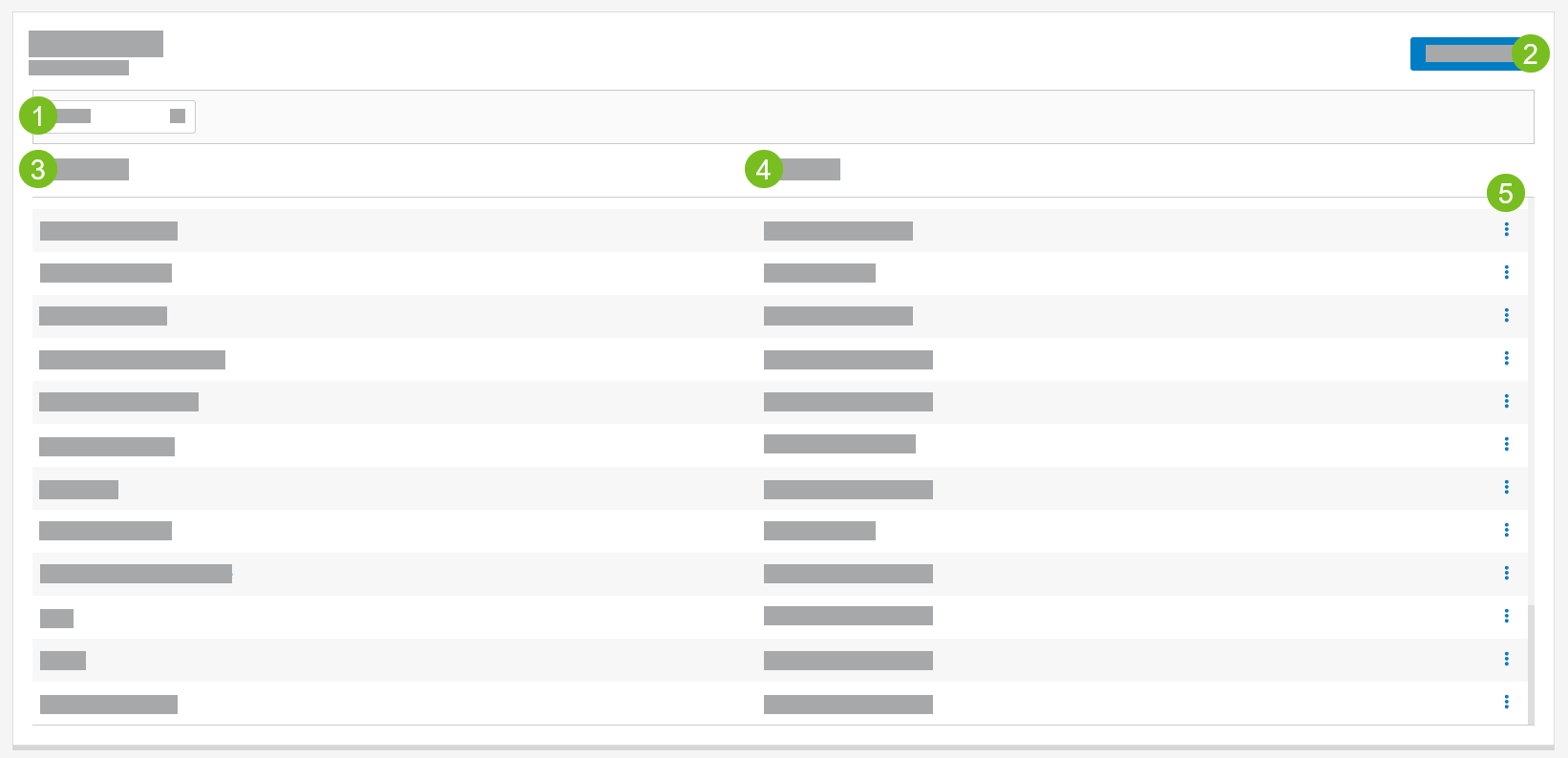Click the third row's first-column entry
The height and width of the screenshot is (758, 1568).
pyautogui.click(x=103, y=316)
